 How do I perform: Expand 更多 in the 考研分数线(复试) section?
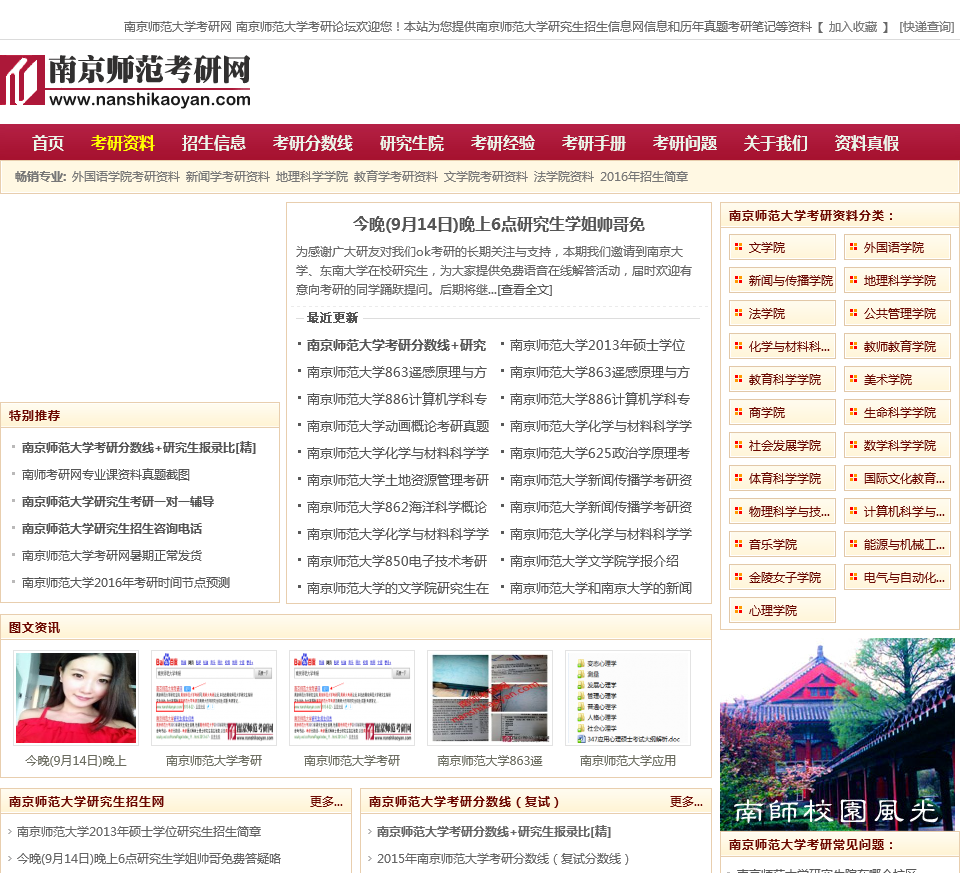pyautogui.click(x=686, y=802)
